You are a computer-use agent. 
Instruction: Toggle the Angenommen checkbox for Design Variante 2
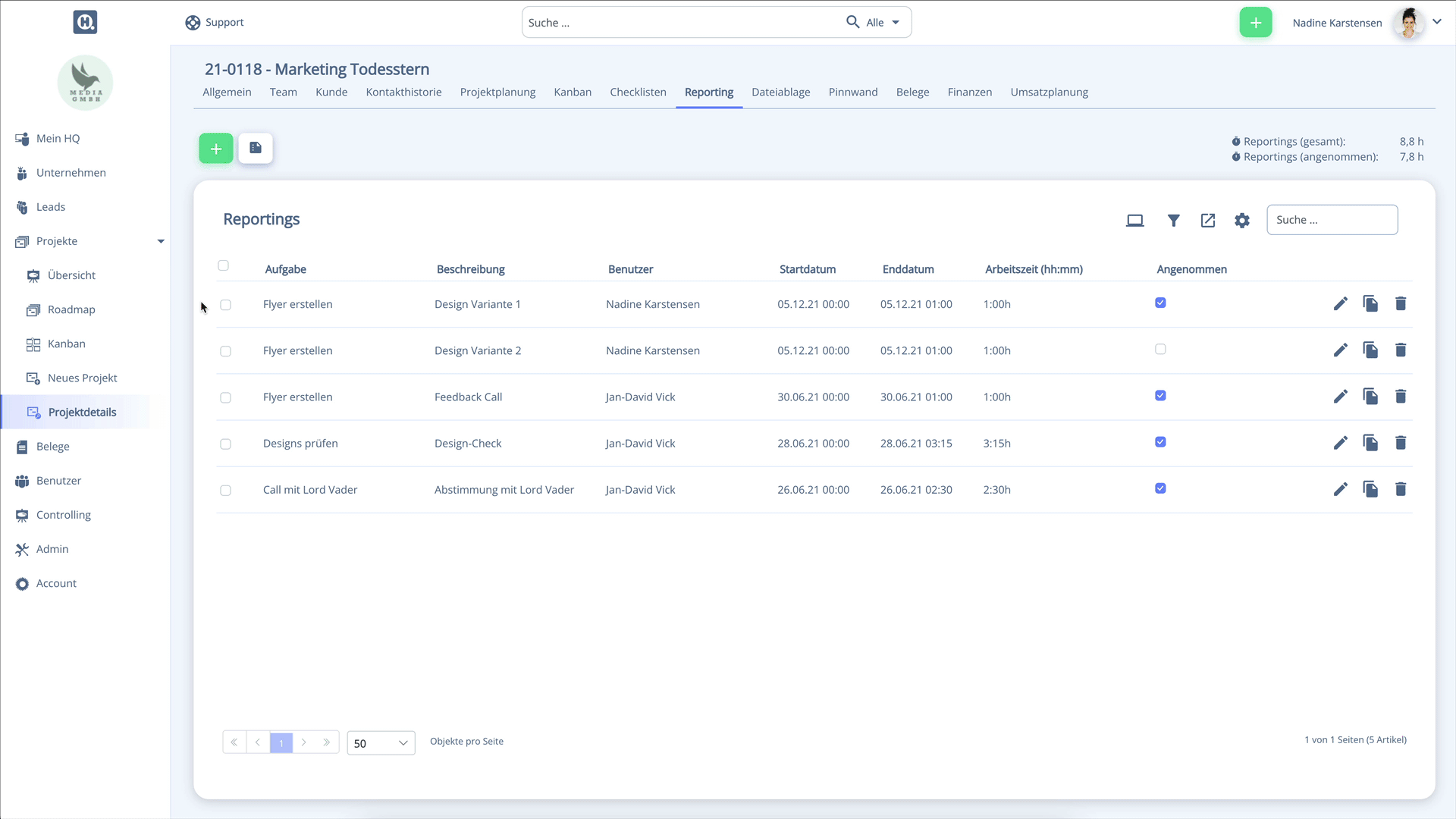[1161, 349]
